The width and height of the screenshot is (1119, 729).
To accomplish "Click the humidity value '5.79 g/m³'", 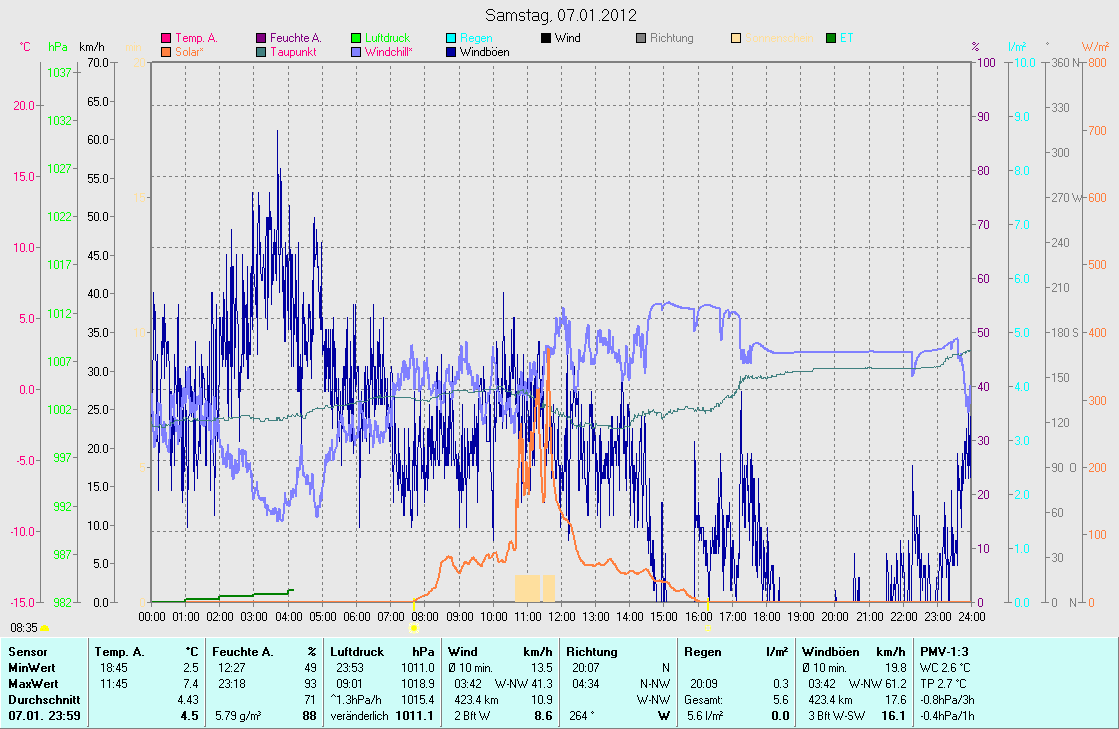I will pyautogui.click(x=238, y=715).
